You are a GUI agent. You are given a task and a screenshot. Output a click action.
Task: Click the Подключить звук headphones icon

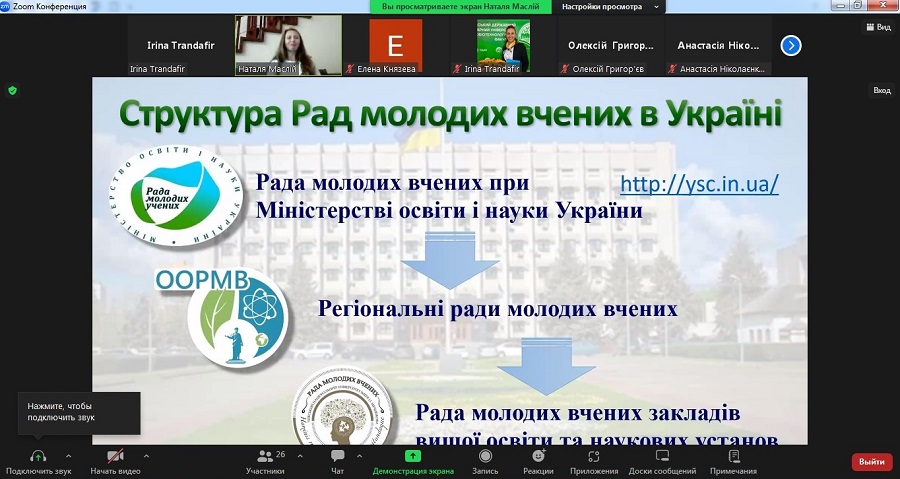pos(37,456)
